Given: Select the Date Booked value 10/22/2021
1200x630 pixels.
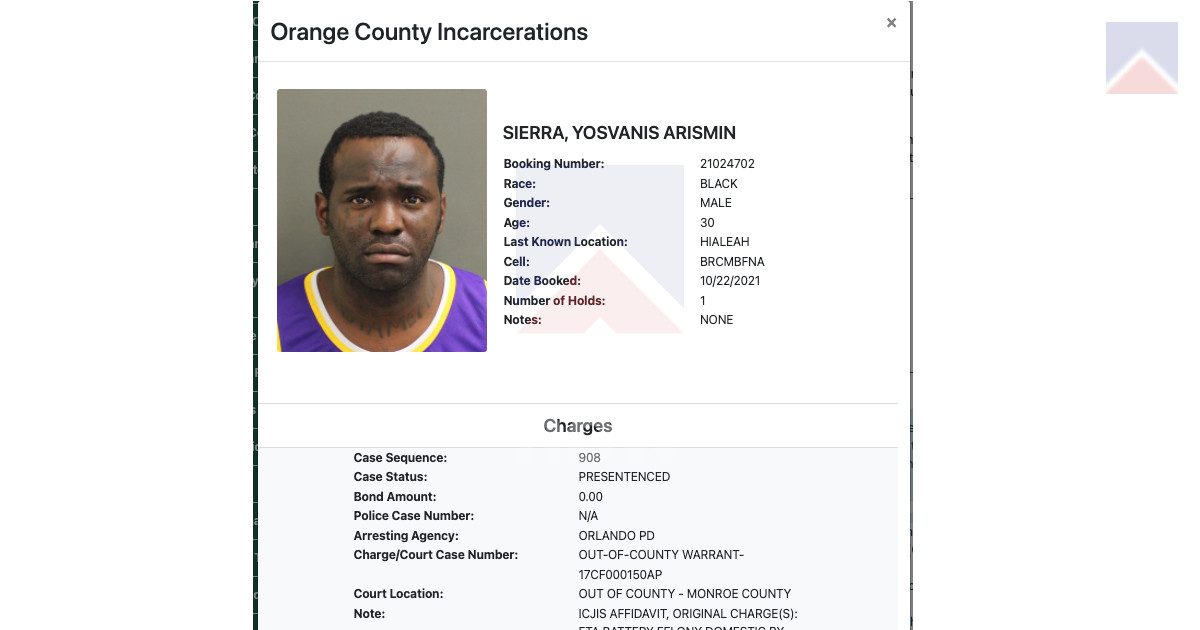Looking at the screenshot, I should click(730, 281).
